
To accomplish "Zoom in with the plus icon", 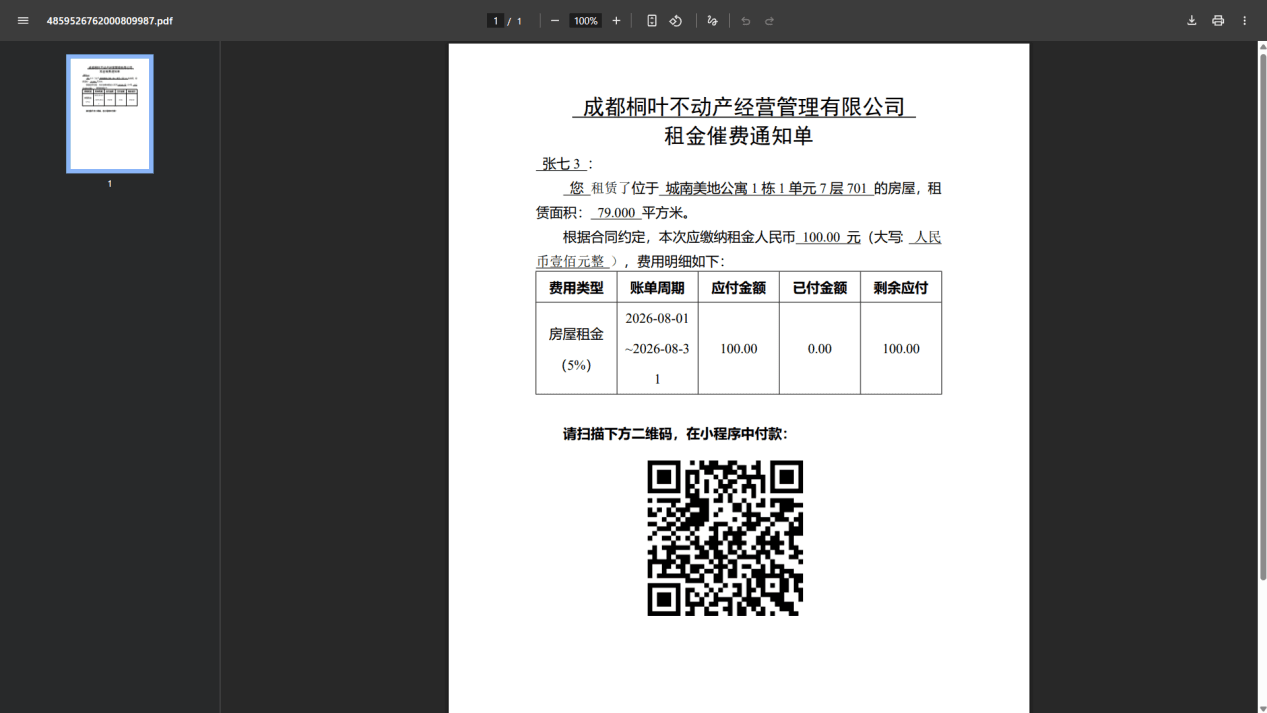I will click(616, 20).
